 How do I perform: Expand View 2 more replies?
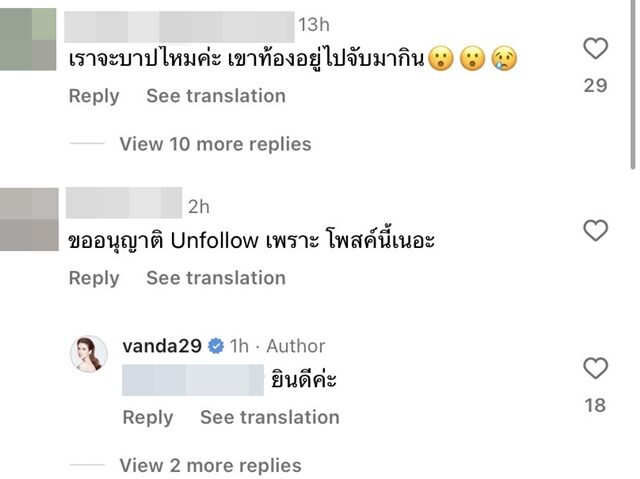[x=210, y=465]
